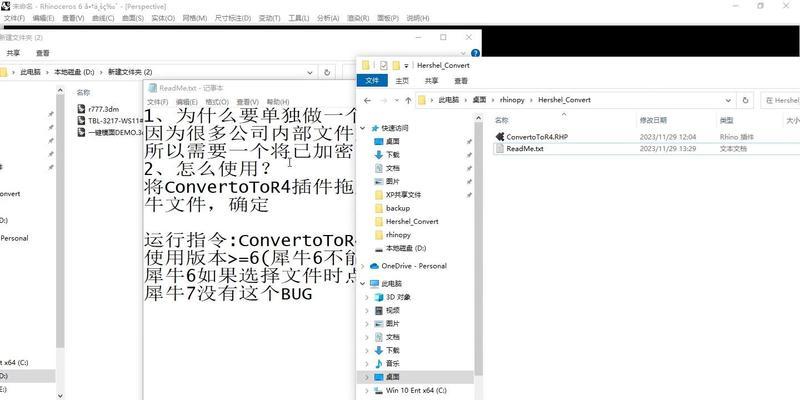Click 本地磁盘 (D:) in address breadcrumb

[74, 72]
